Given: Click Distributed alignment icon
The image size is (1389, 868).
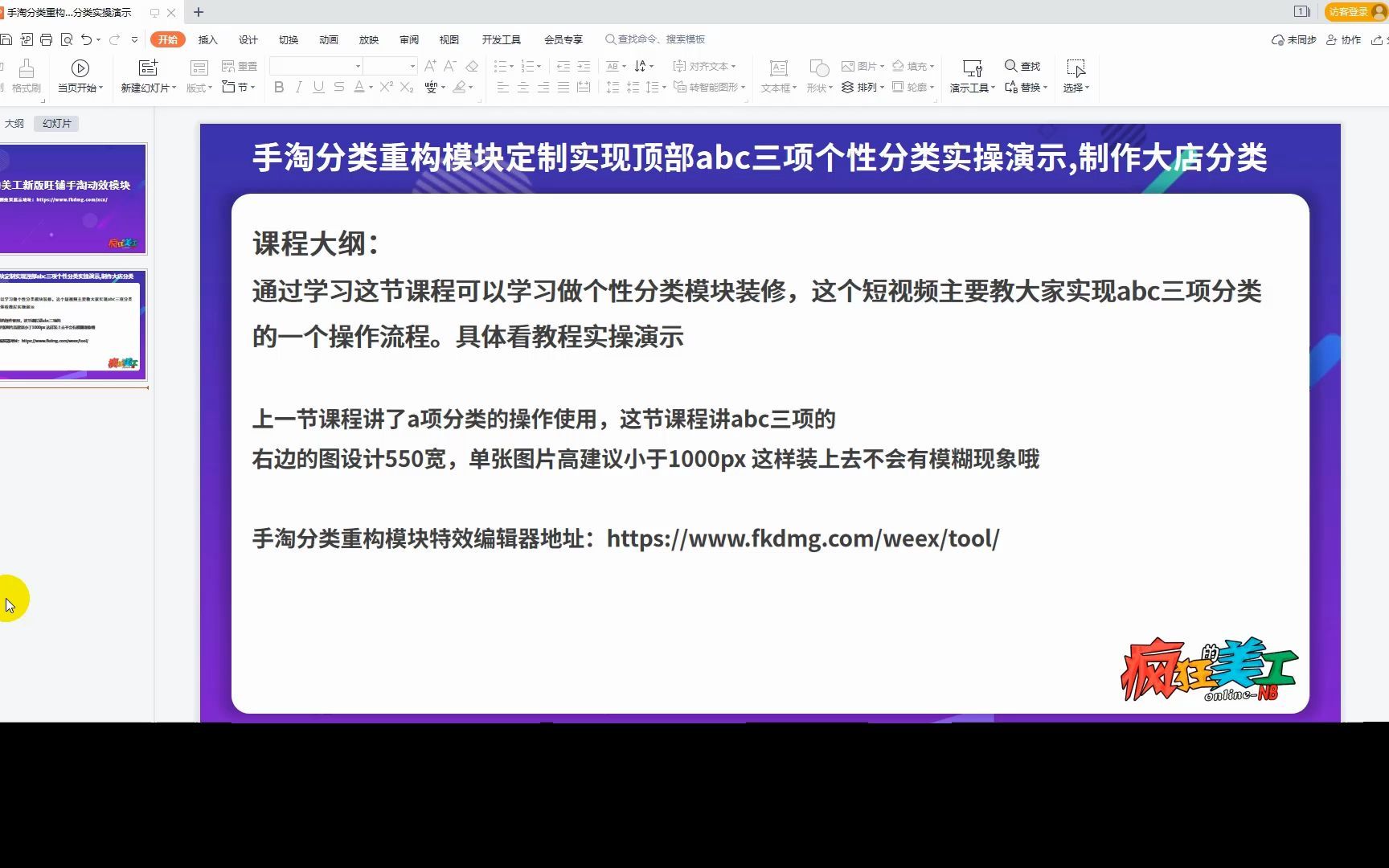Looking at the screenshot, I should pos(584,87).
